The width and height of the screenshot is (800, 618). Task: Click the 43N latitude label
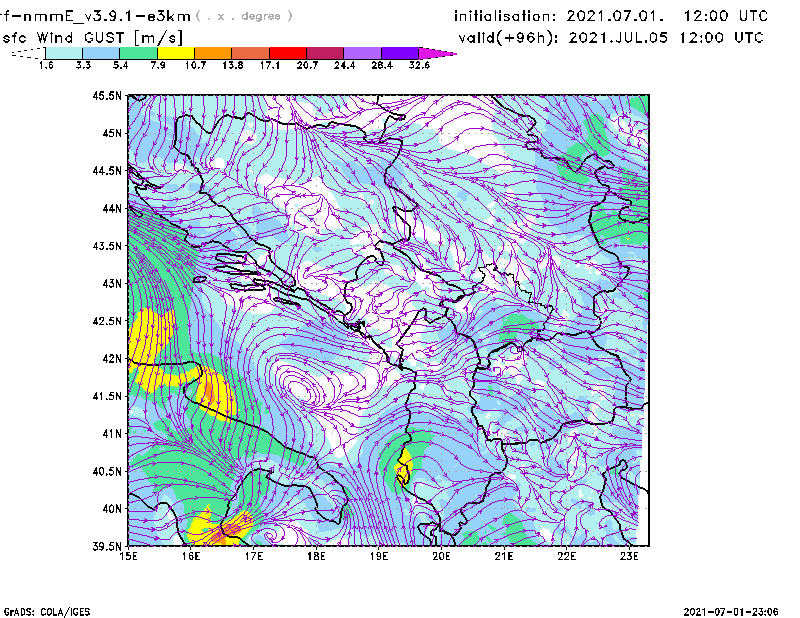tap(112, 283)
